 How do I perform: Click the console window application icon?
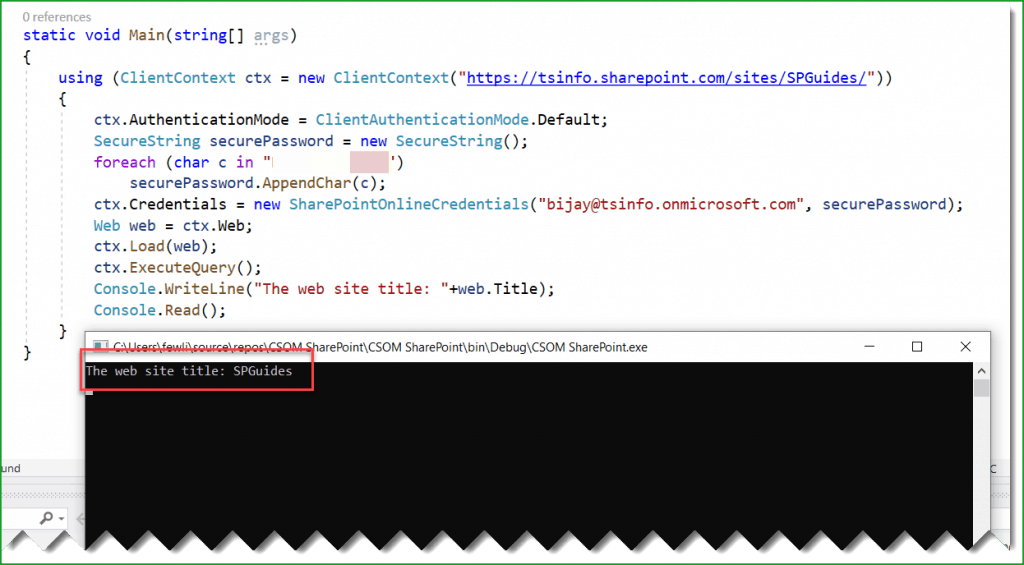click(100, 347)
